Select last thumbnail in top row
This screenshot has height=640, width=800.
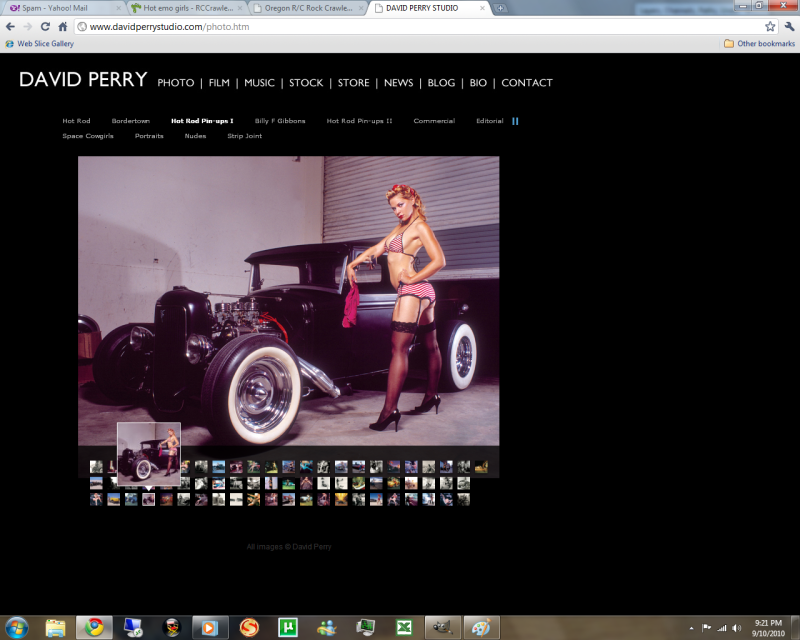point(481,466)
